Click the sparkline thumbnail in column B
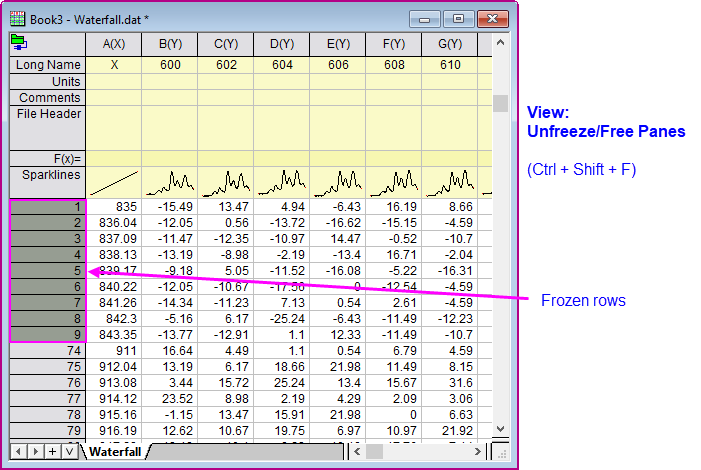The width and height of the screenshot is (701, 470). [x=170, y=183]
